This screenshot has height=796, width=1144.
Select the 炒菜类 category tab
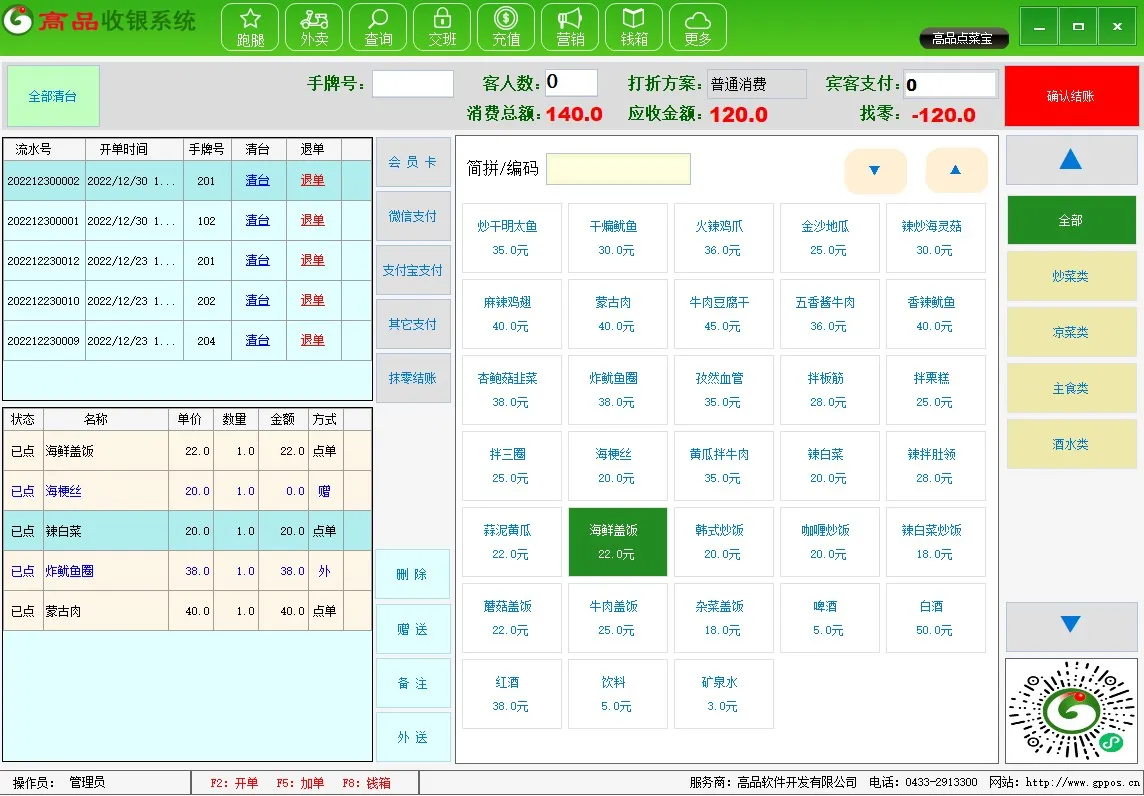(x=1070, y=277)
